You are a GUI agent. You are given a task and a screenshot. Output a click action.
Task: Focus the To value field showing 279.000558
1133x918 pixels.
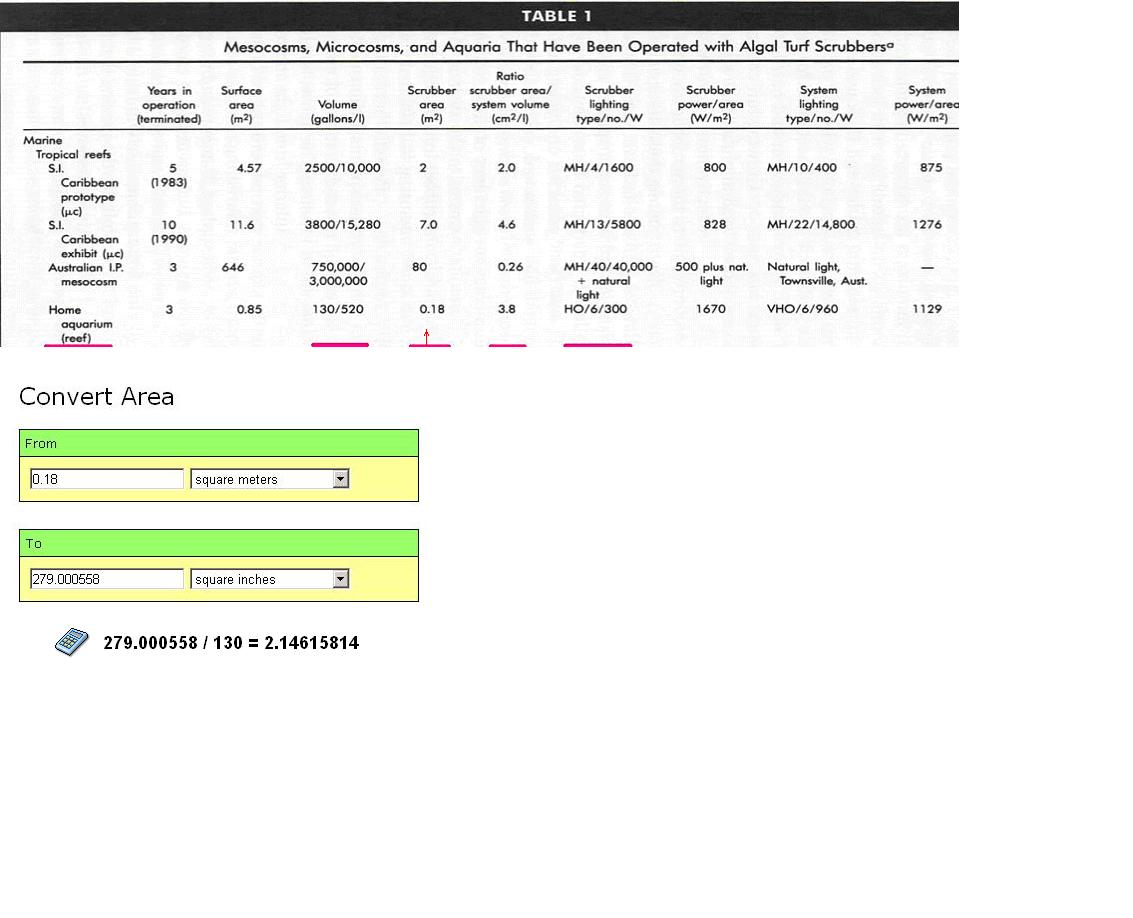pos(107,579)
